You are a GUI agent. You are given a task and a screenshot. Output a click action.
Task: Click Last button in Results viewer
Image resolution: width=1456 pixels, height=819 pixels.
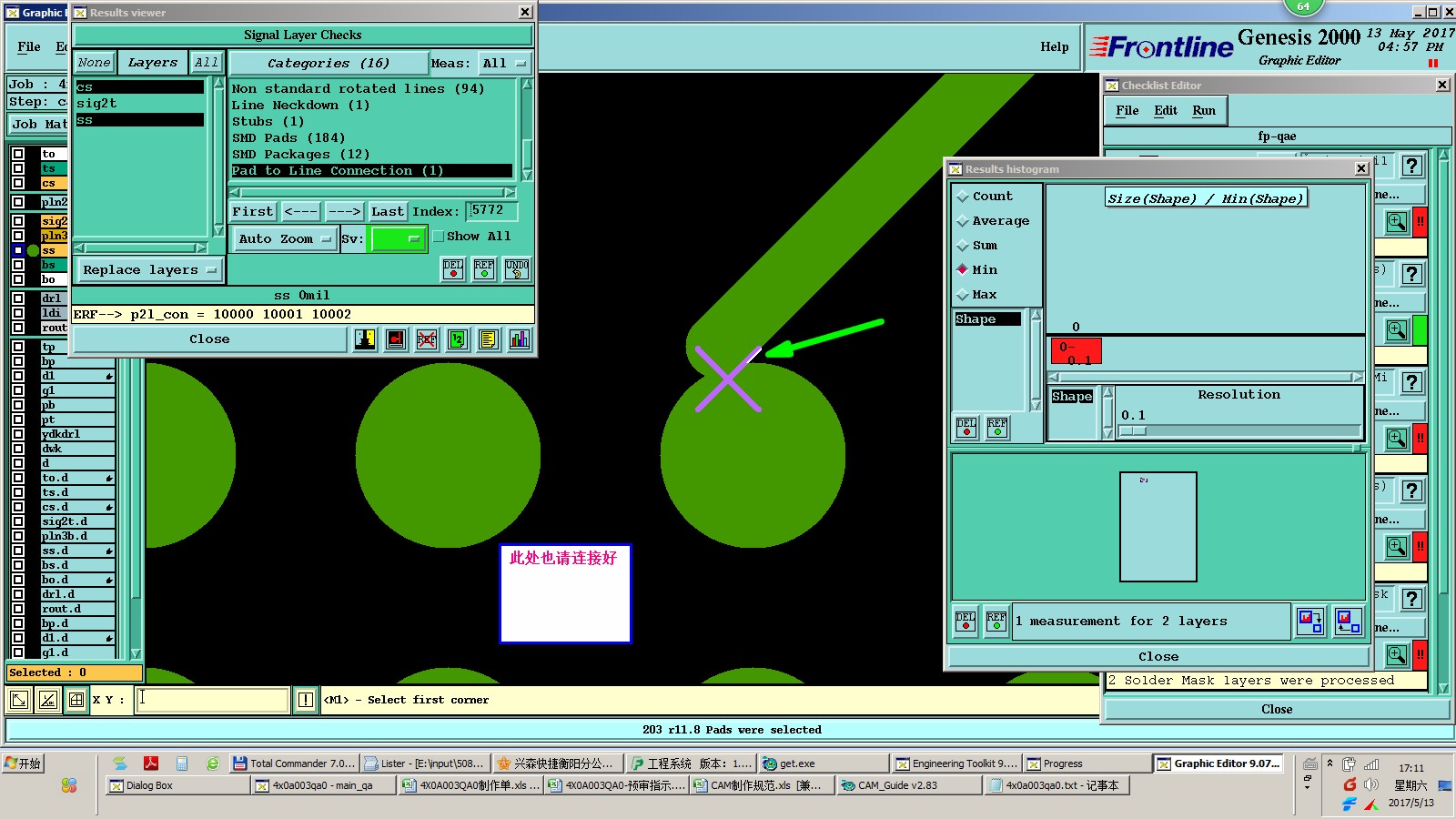click(387, 212)
